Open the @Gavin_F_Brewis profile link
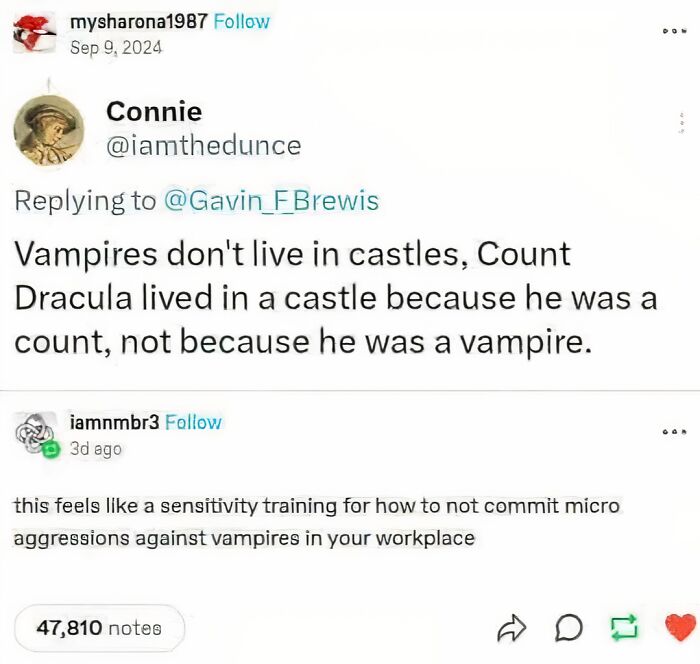 (271, 200)
